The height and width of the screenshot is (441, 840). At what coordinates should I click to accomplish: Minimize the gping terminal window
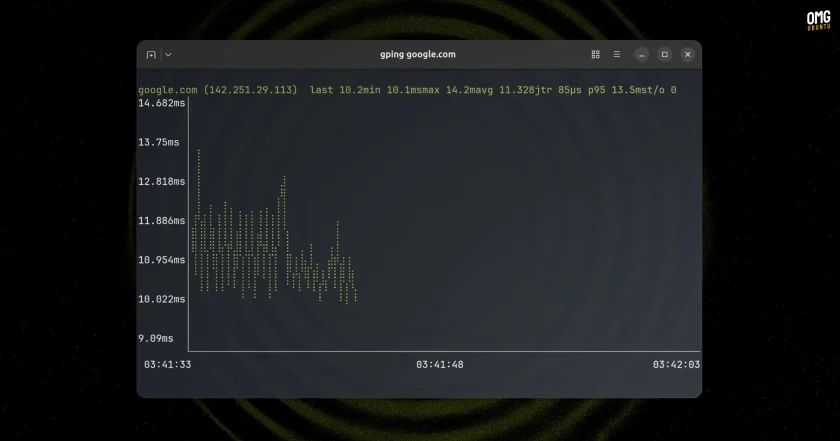(x=642, y=55)
